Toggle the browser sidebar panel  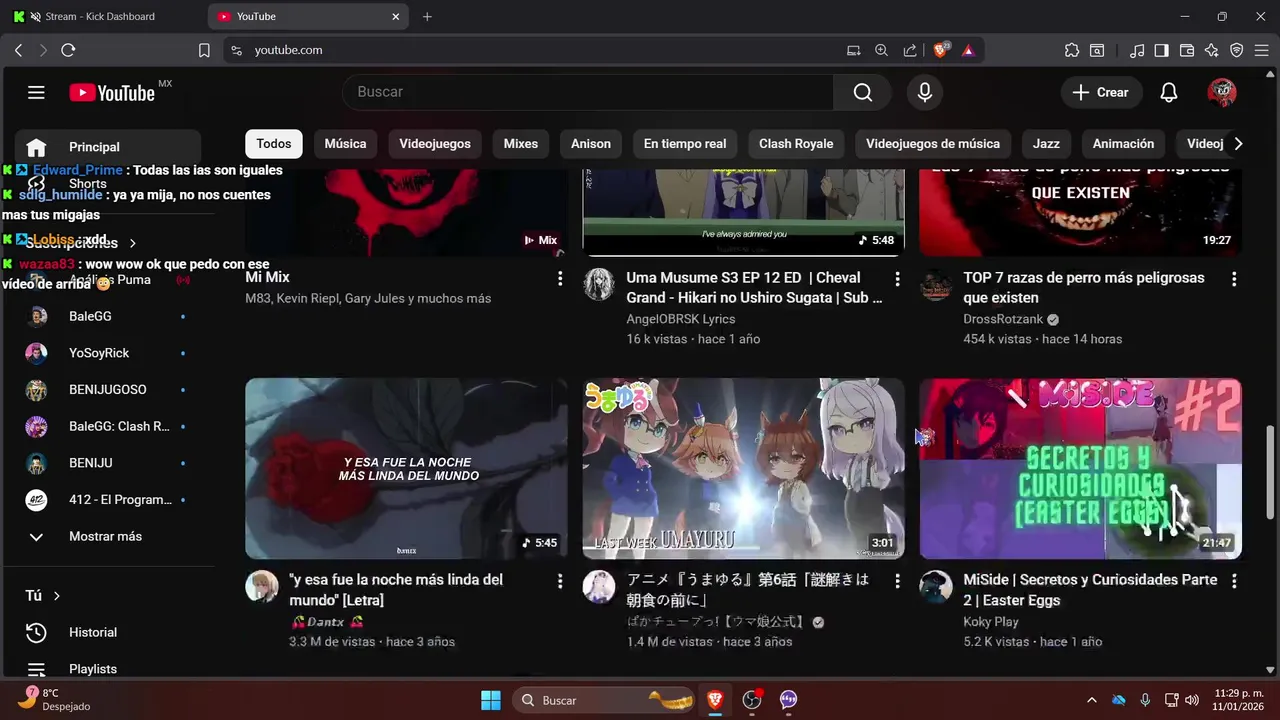click(1161, 50)
